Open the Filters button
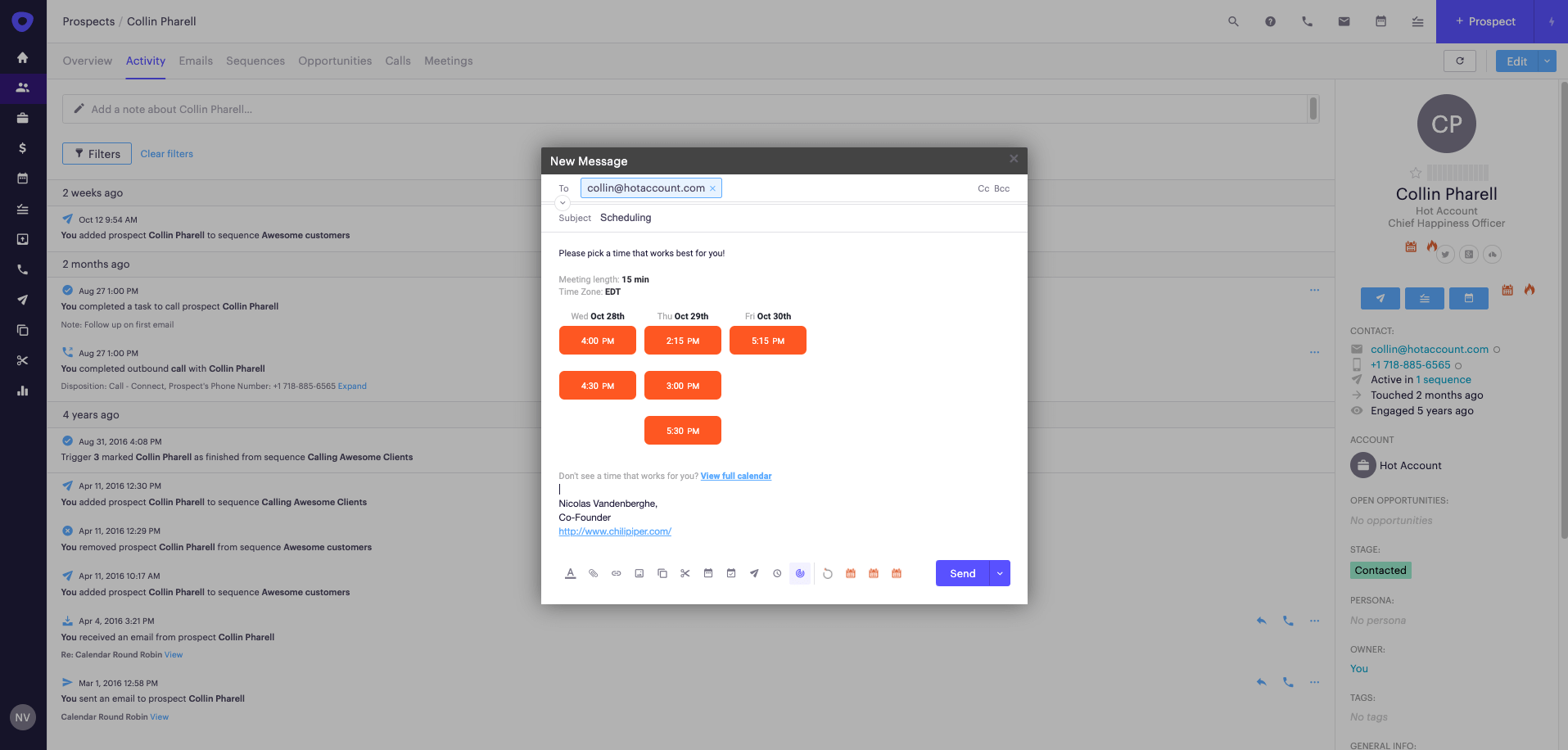Viewport: 1568px width, 750px height. click(x=97, y=153)
